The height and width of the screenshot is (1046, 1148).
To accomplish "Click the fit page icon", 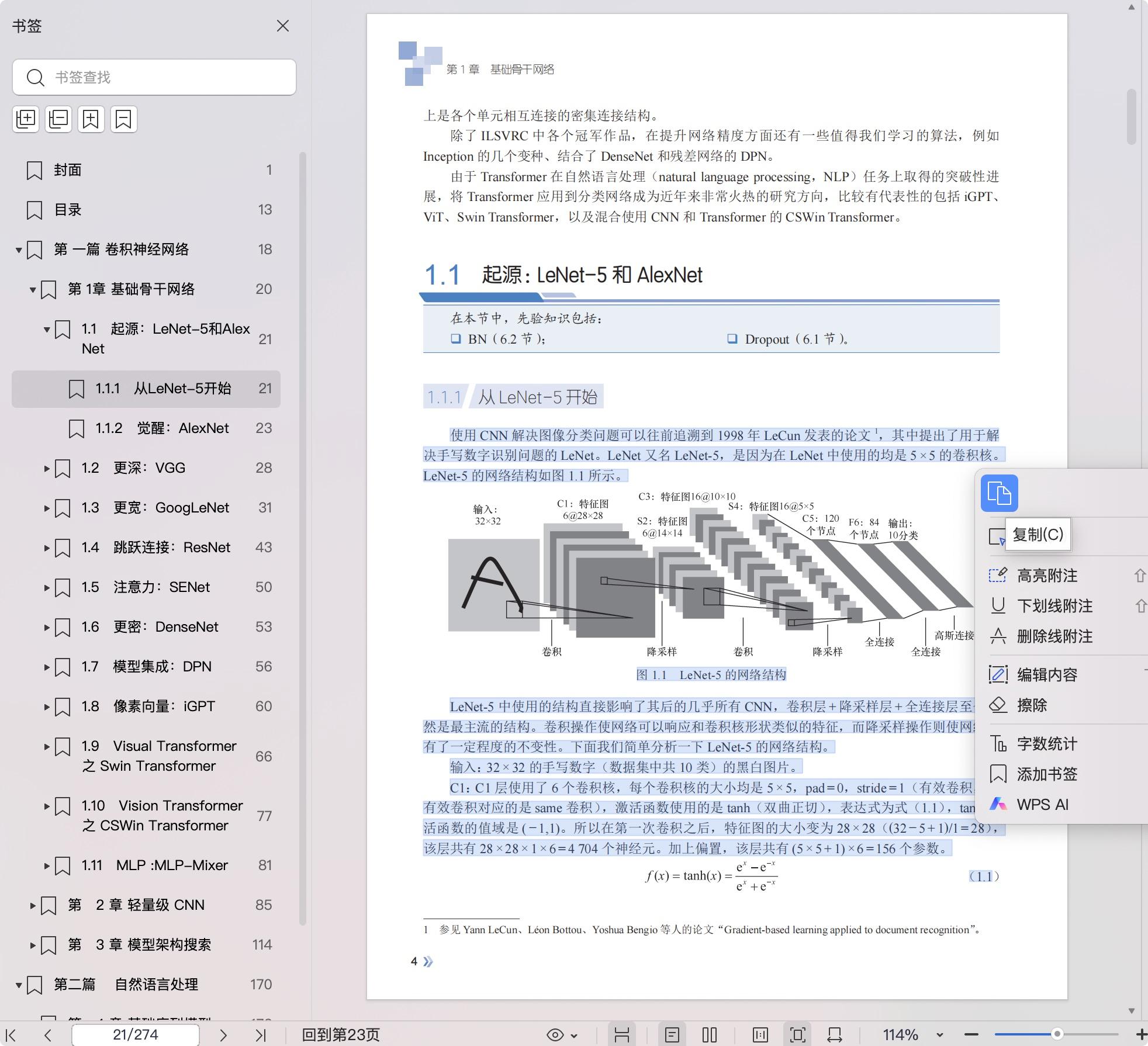I will 798,1035.
